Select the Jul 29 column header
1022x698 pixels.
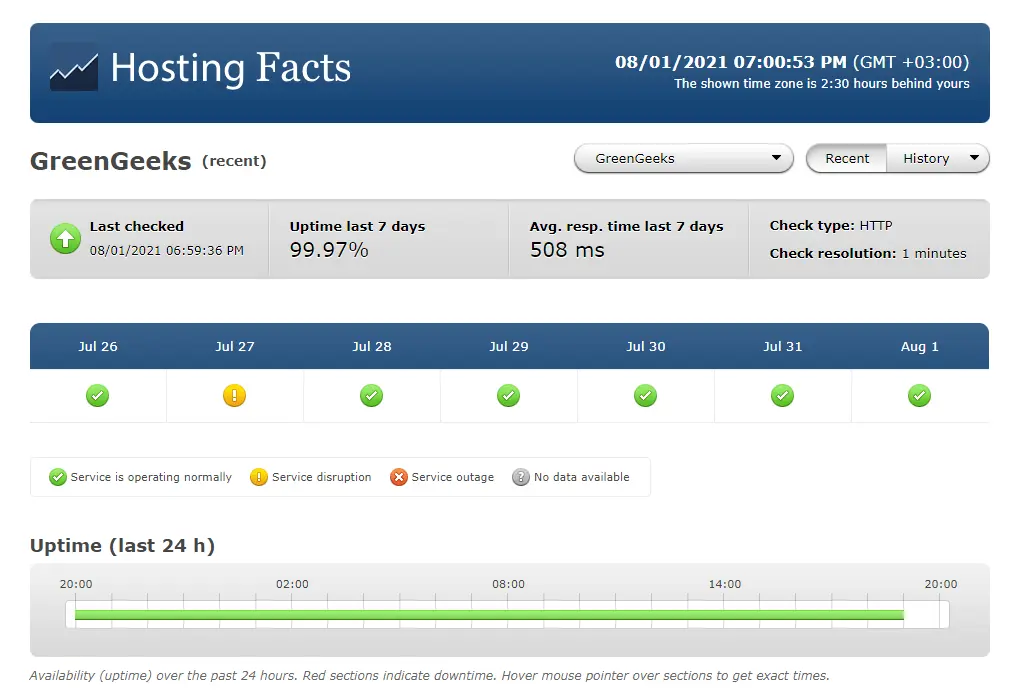pos(508,347)
